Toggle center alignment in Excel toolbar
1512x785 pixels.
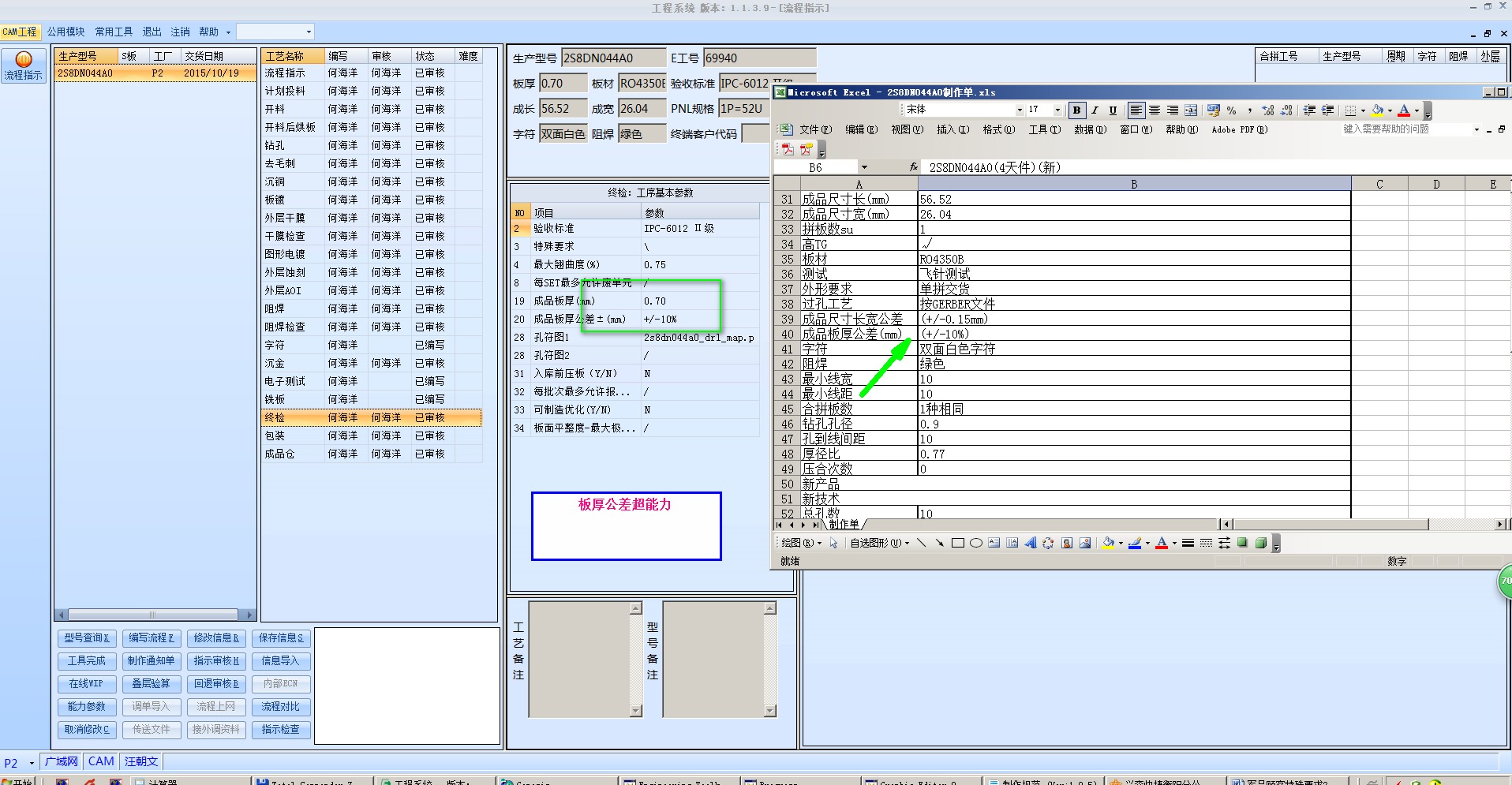coord(1155,110)
